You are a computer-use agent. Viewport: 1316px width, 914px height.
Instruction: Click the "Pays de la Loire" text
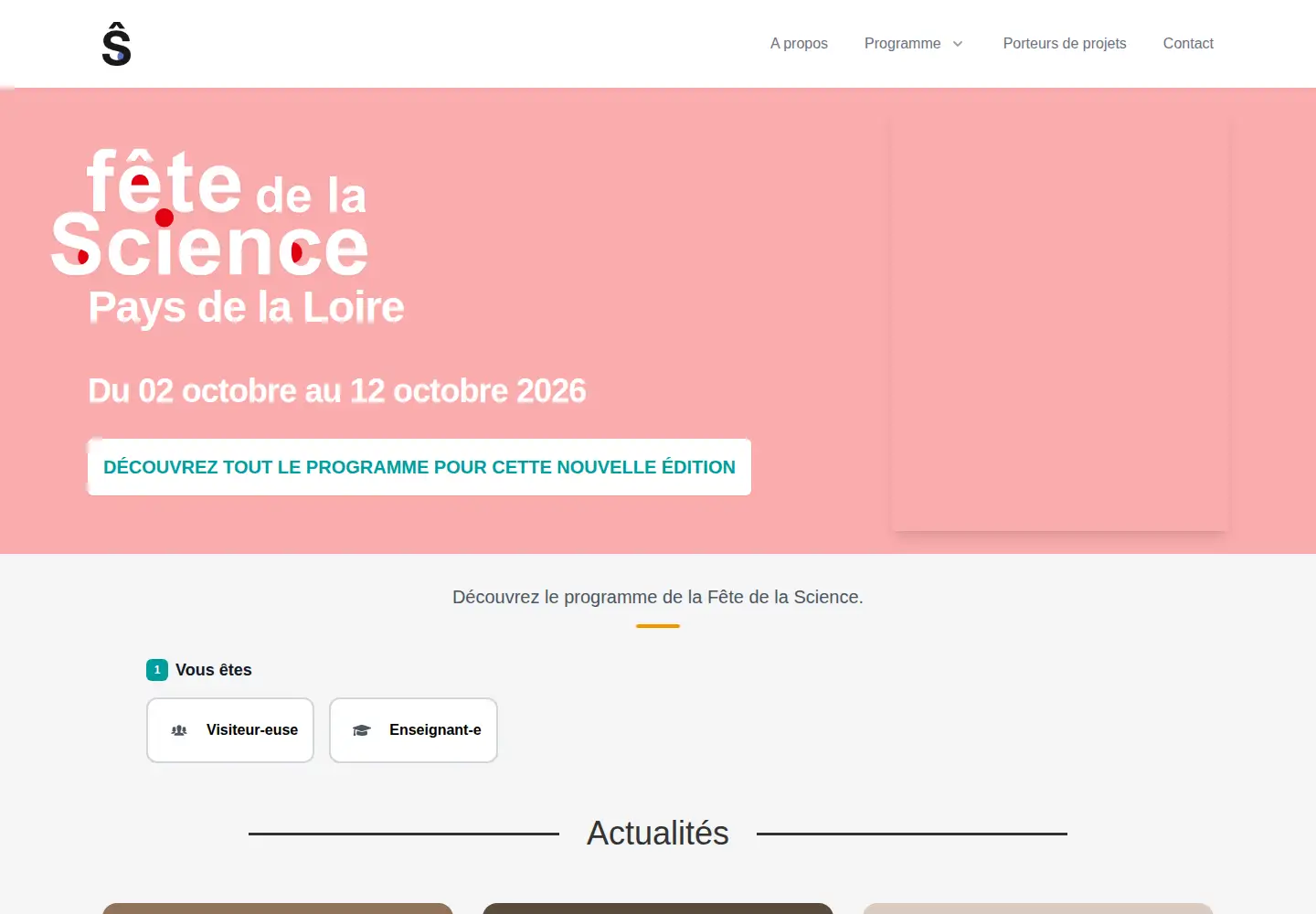[x=247, y=307]
